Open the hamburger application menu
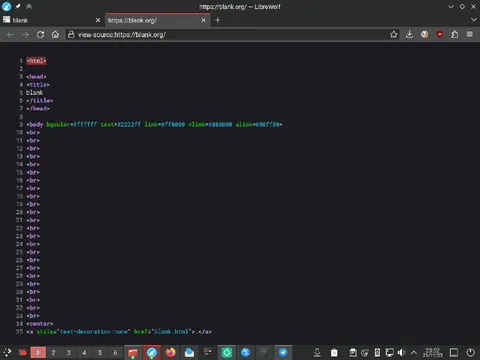 click(x=470, y=34)
